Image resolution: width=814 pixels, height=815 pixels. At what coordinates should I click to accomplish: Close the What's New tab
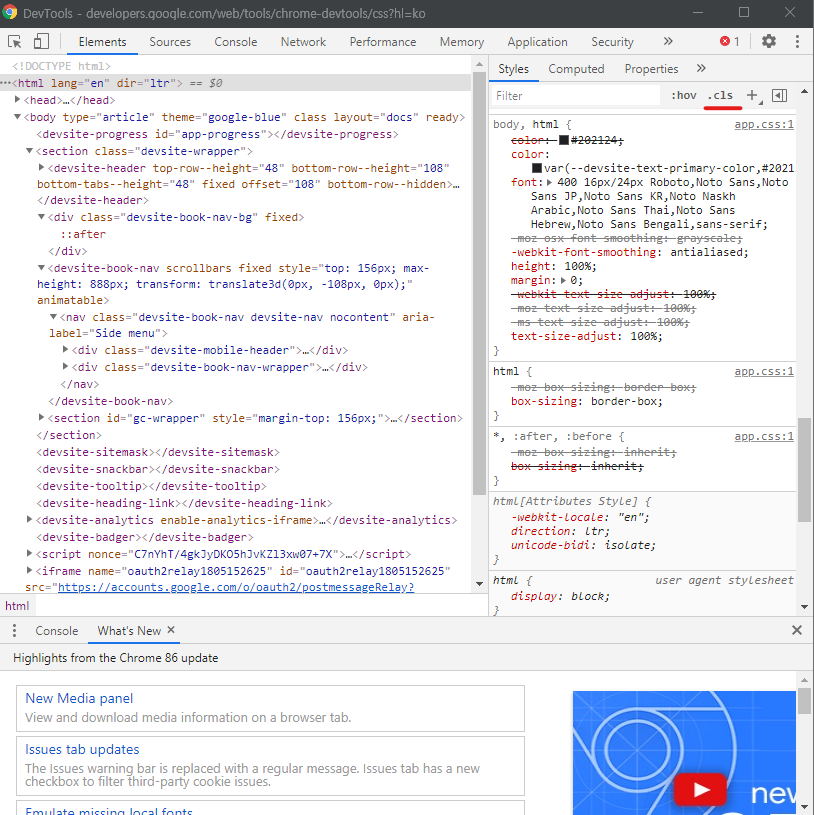pos(171,630)
